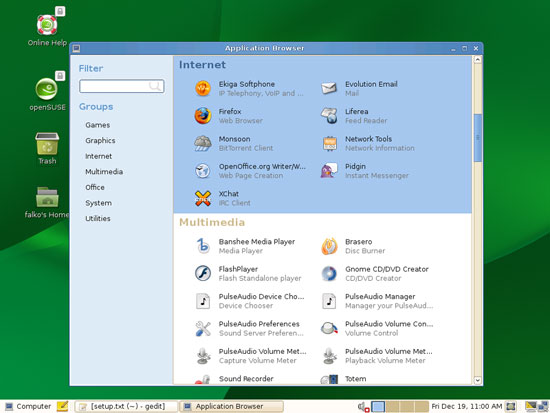Open OpenOffice.org Writer/Web page creation

click(250, 171)
